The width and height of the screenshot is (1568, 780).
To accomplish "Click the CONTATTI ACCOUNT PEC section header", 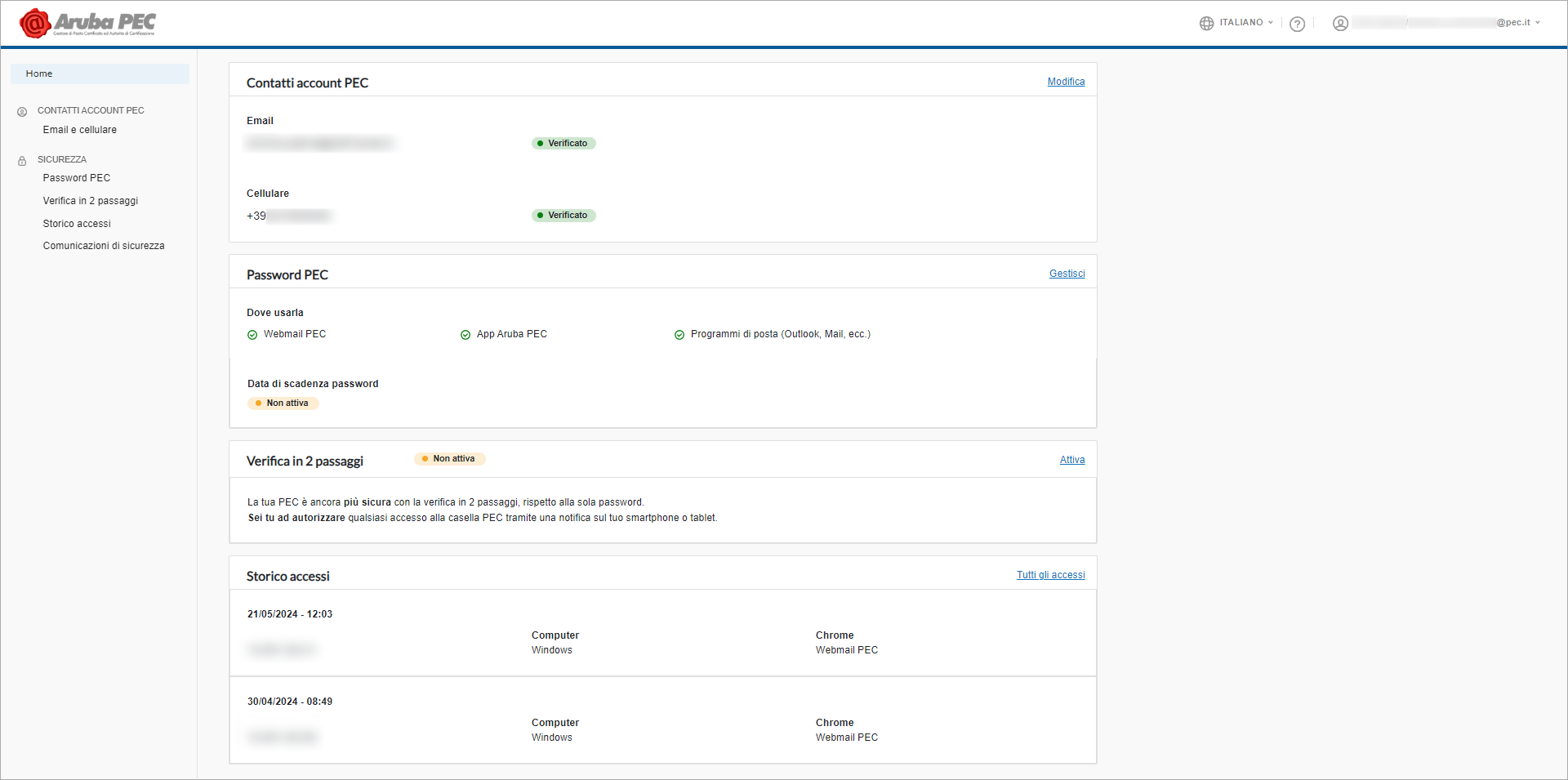I will pos(91,110).
